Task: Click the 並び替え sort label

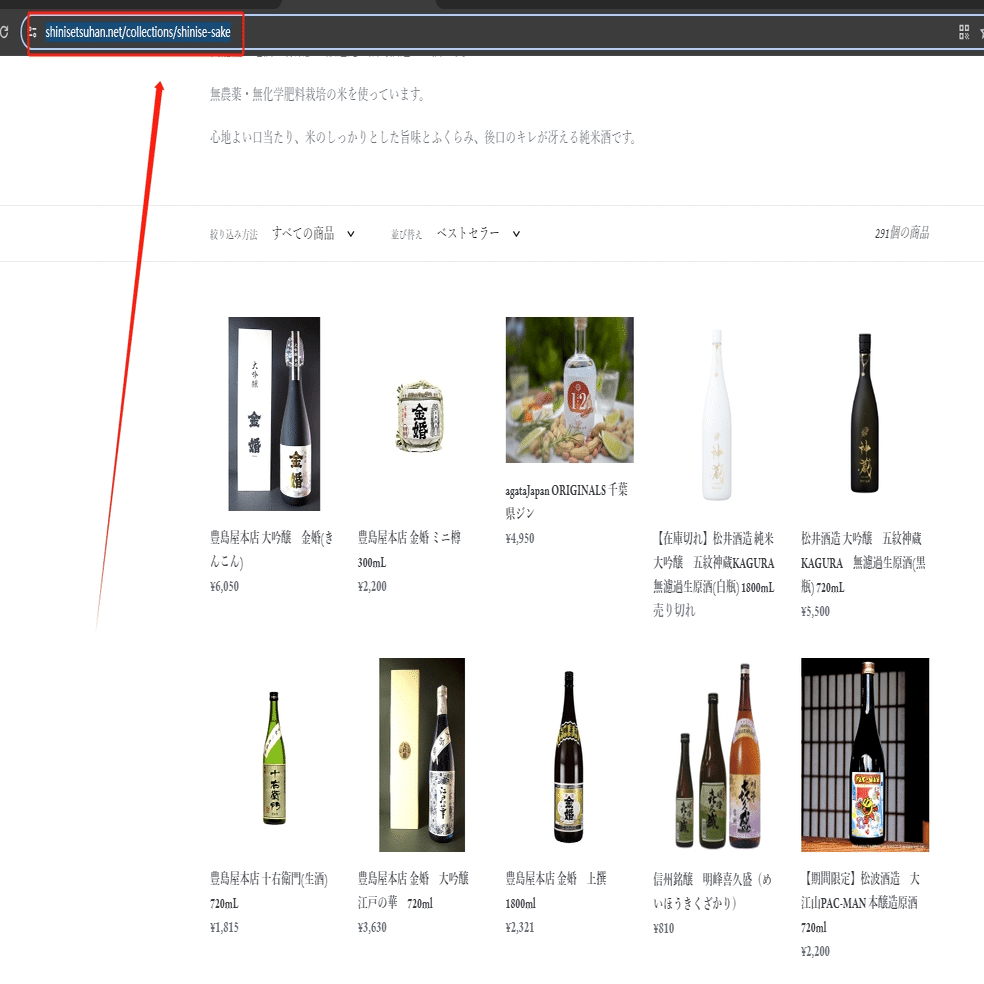Action: point(407,235)
